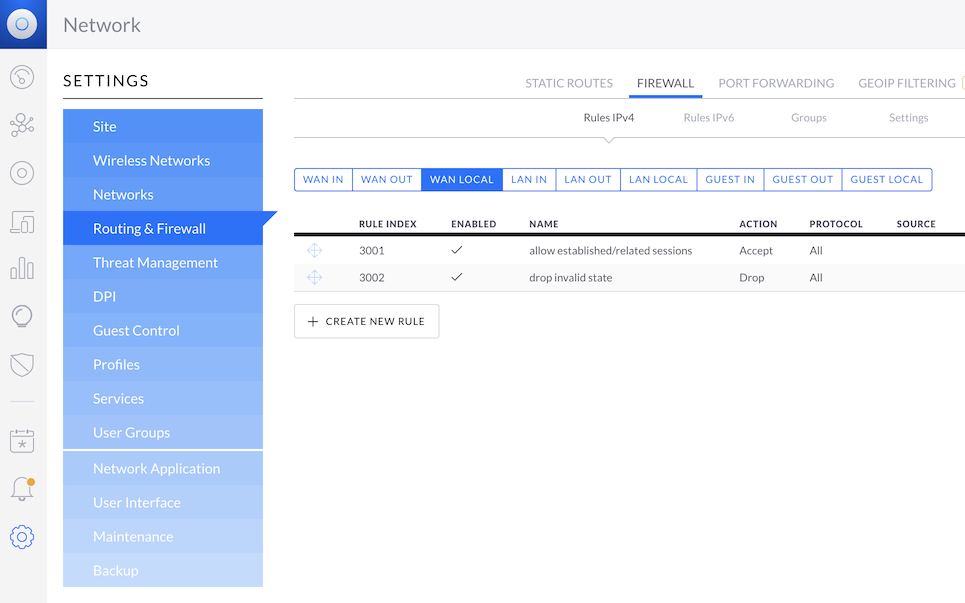The image size is (965, 603).
Task: Select the LAN IN rule set
Action: tap(529, 180)
